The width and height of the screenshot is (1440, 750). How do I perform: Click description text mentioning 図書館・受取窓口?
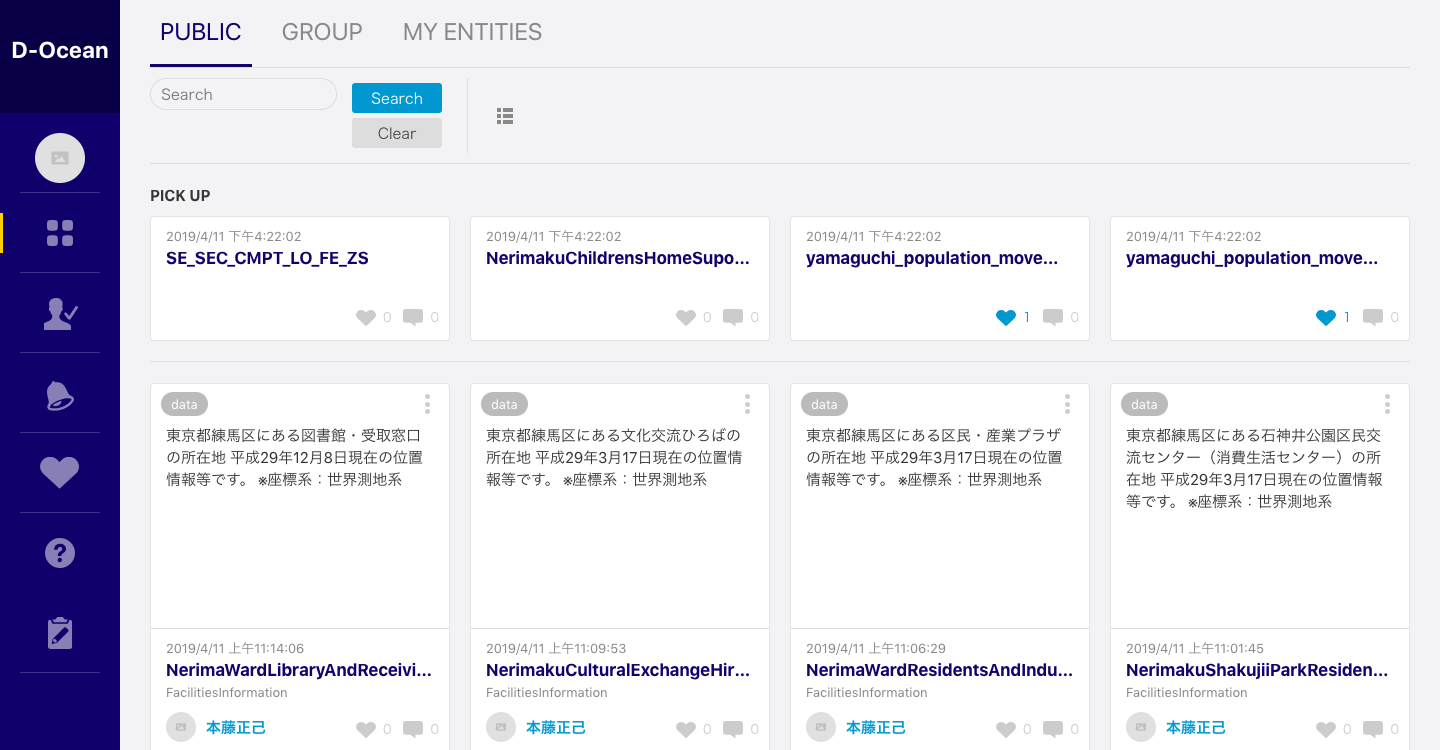294,458
